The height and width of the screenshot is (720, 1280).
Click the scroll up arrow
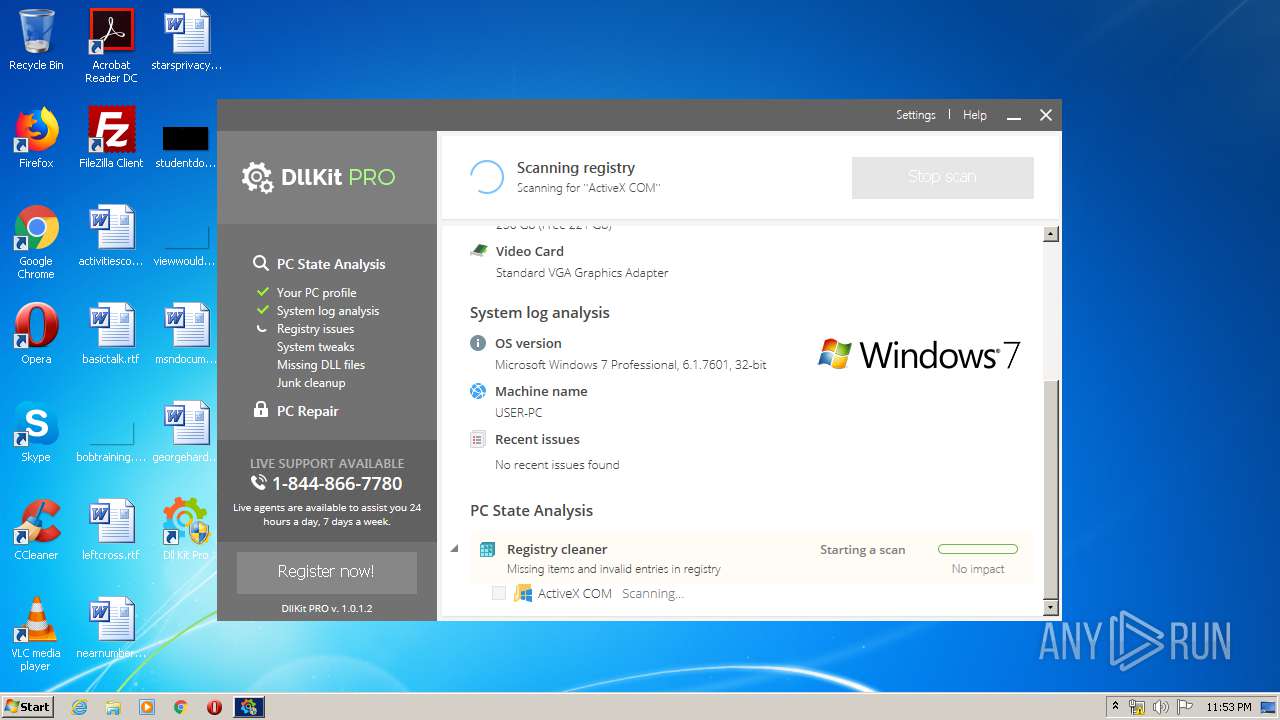pyautogui.click(x=1050, y=234)
